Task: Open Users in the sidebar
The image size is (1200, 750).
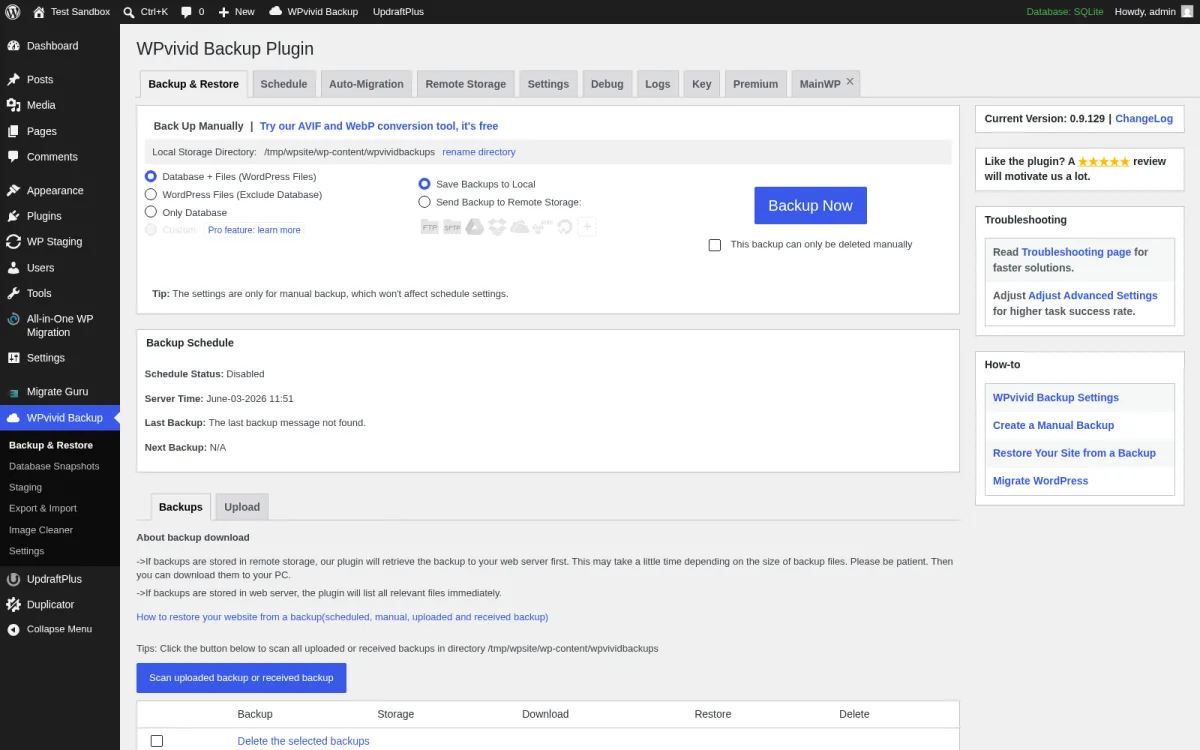Action: (60, 268)
